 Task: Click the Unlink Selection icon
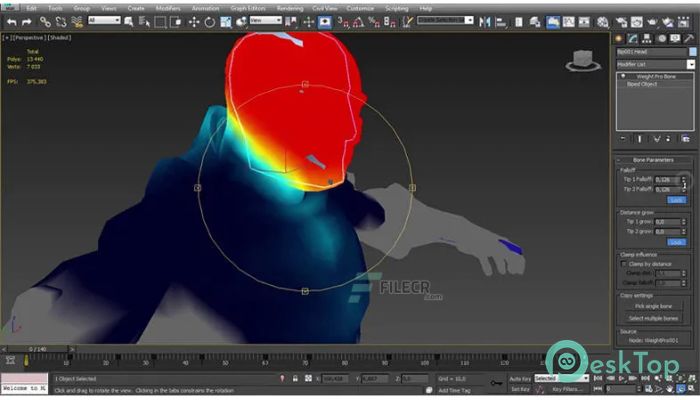pos(61,21)
